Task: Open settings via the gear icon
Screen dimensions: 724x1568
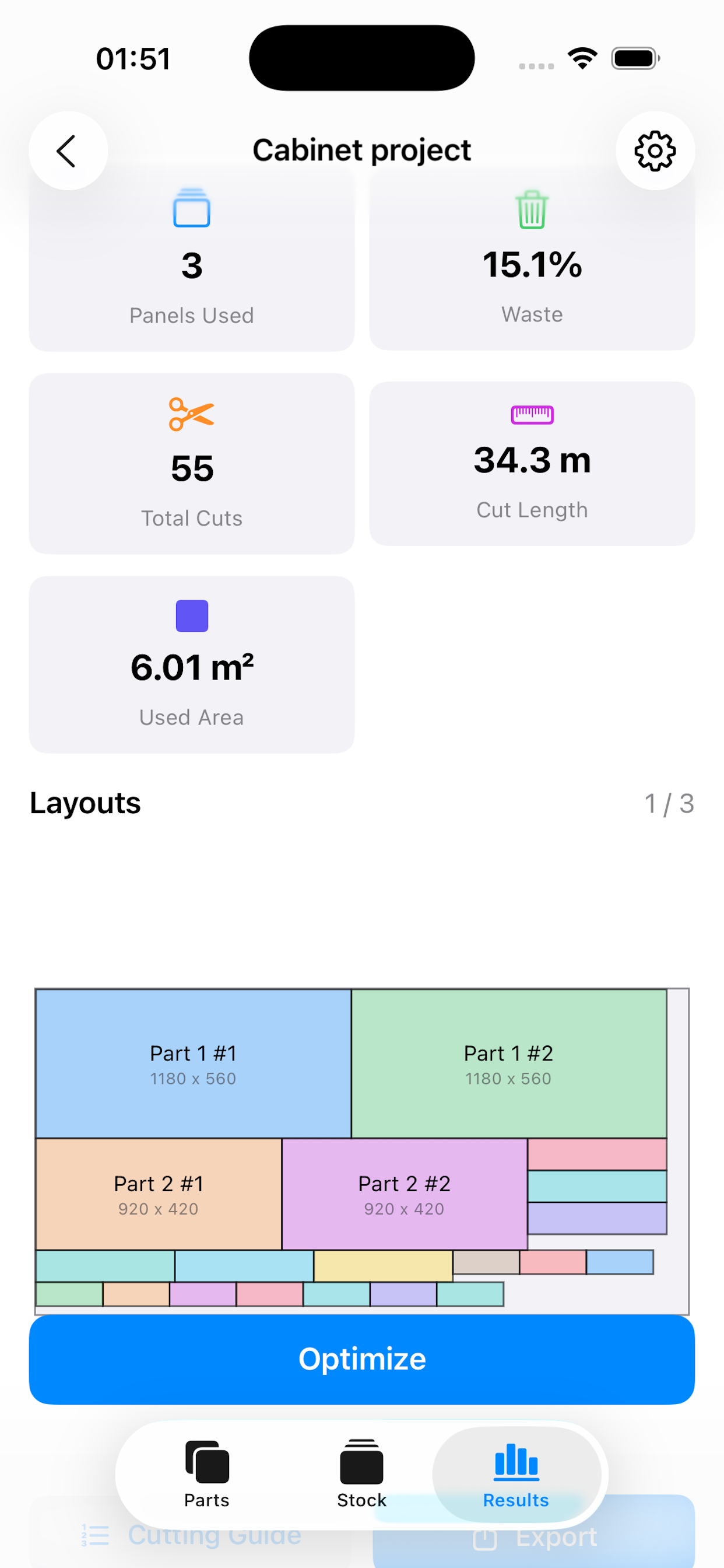Action: click(x=655, y=150)
